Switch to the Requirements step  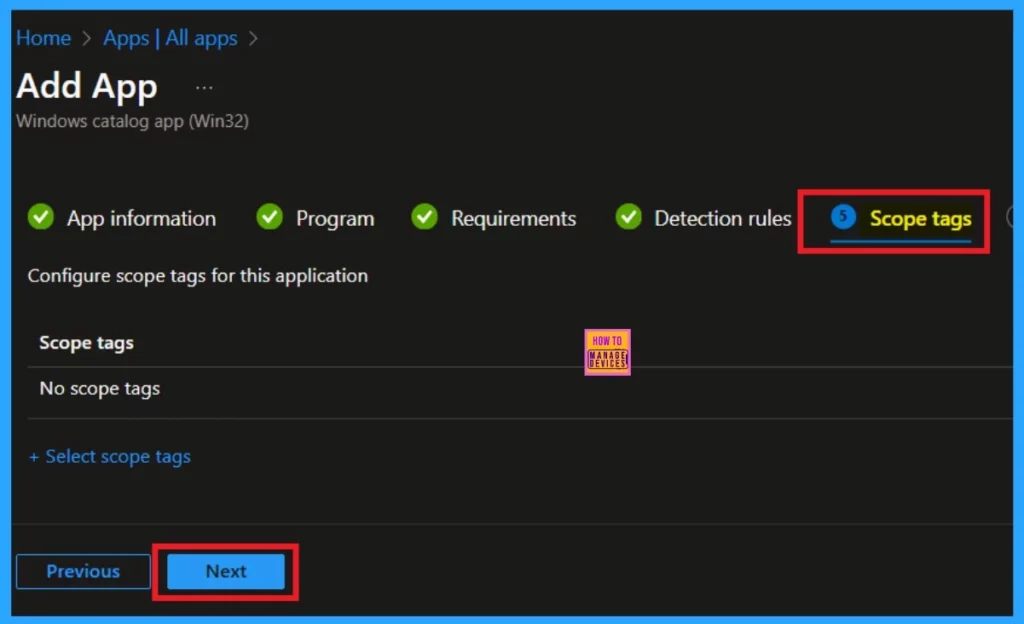[x=513, y=218]
